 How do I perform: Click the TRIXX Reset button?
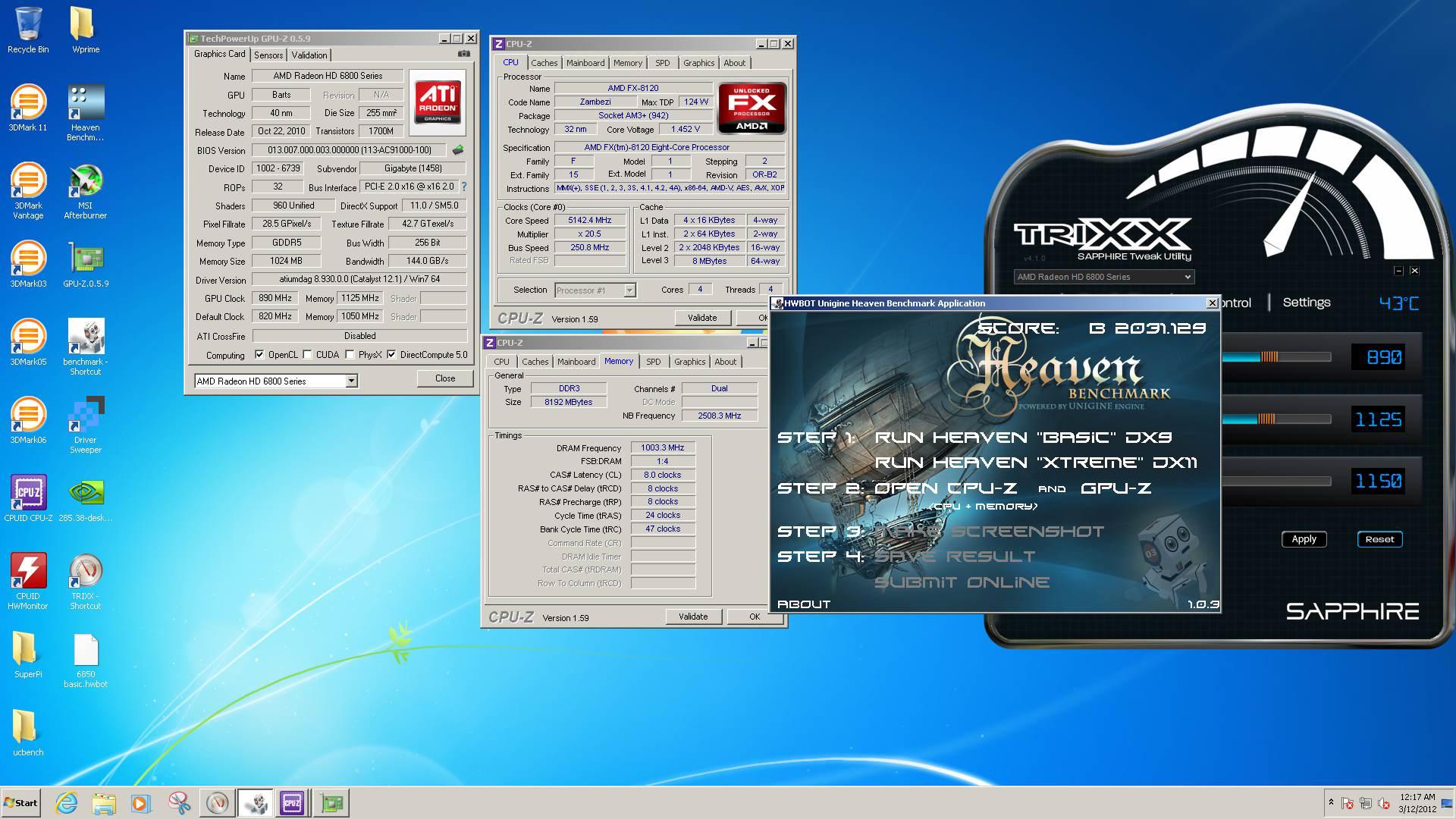click(x=1379, y=539)
